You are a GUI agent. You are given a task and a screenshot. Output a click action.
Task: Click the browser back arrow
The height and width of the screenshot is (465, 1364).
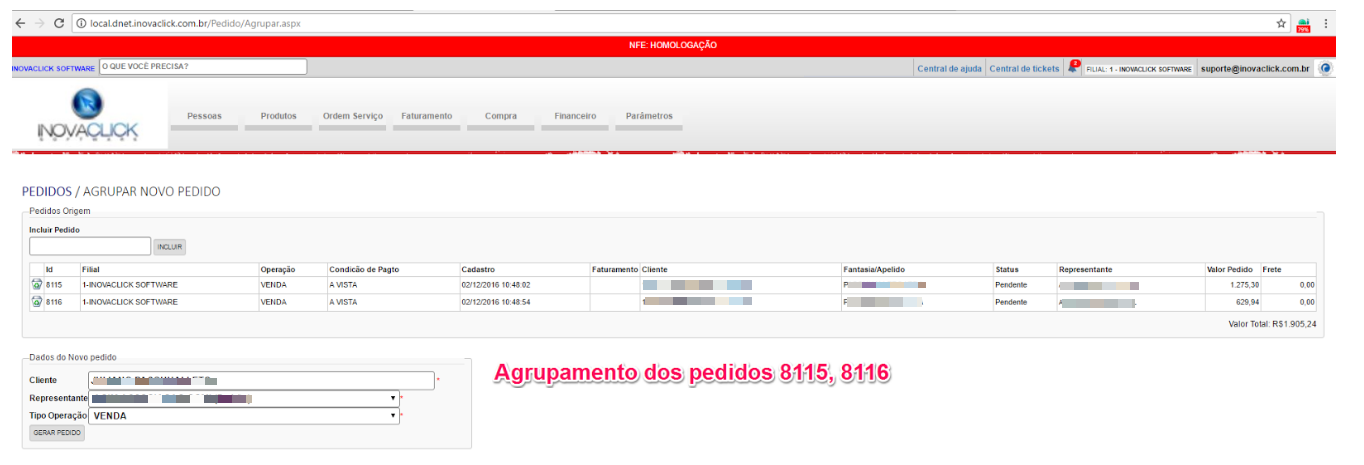click(19, 23)
